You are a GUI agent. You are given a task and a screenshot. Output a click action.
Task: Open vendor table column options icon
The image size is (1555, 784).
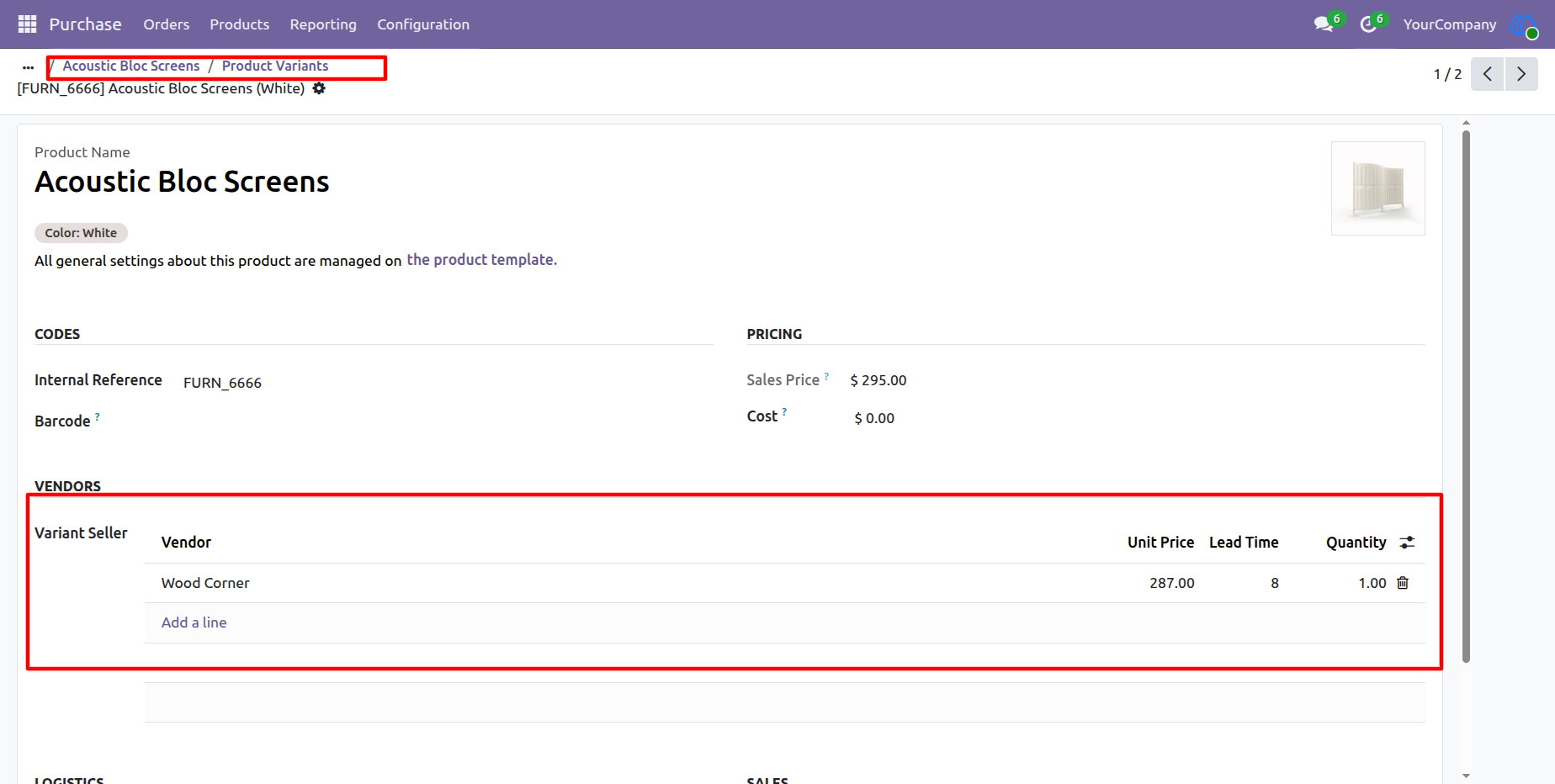pos(1407,543)
